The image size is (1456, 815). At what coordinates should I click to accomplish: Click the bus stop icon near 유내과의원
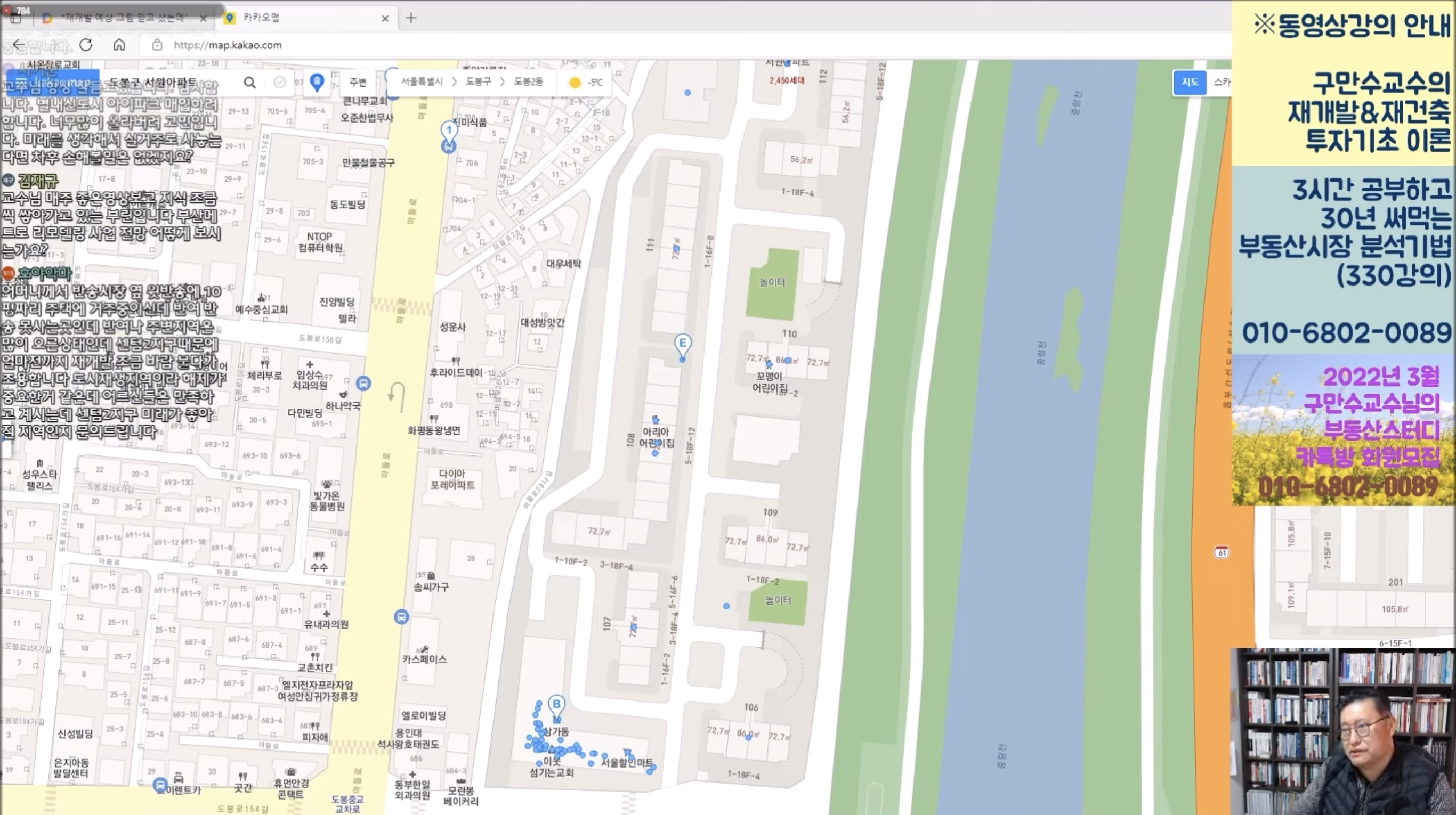(x=401, y=617)
